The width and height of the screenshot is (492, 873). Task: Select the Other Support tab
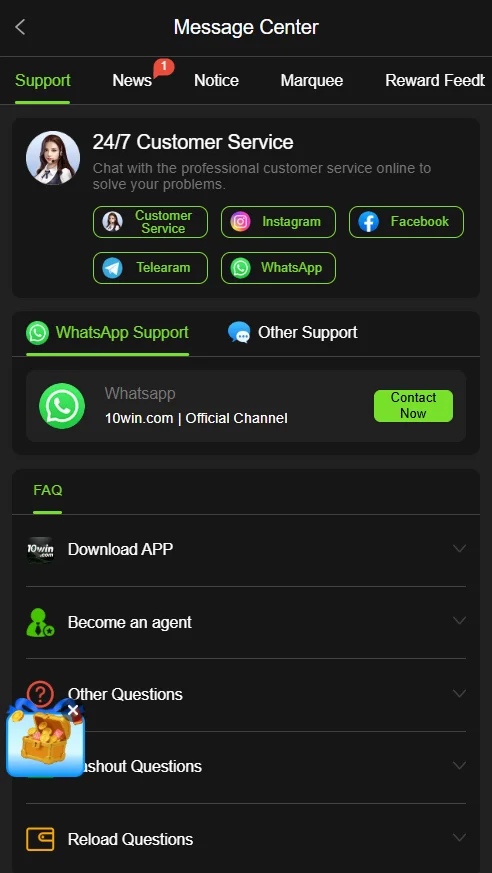pyautogui.click(x=293, y=333)
